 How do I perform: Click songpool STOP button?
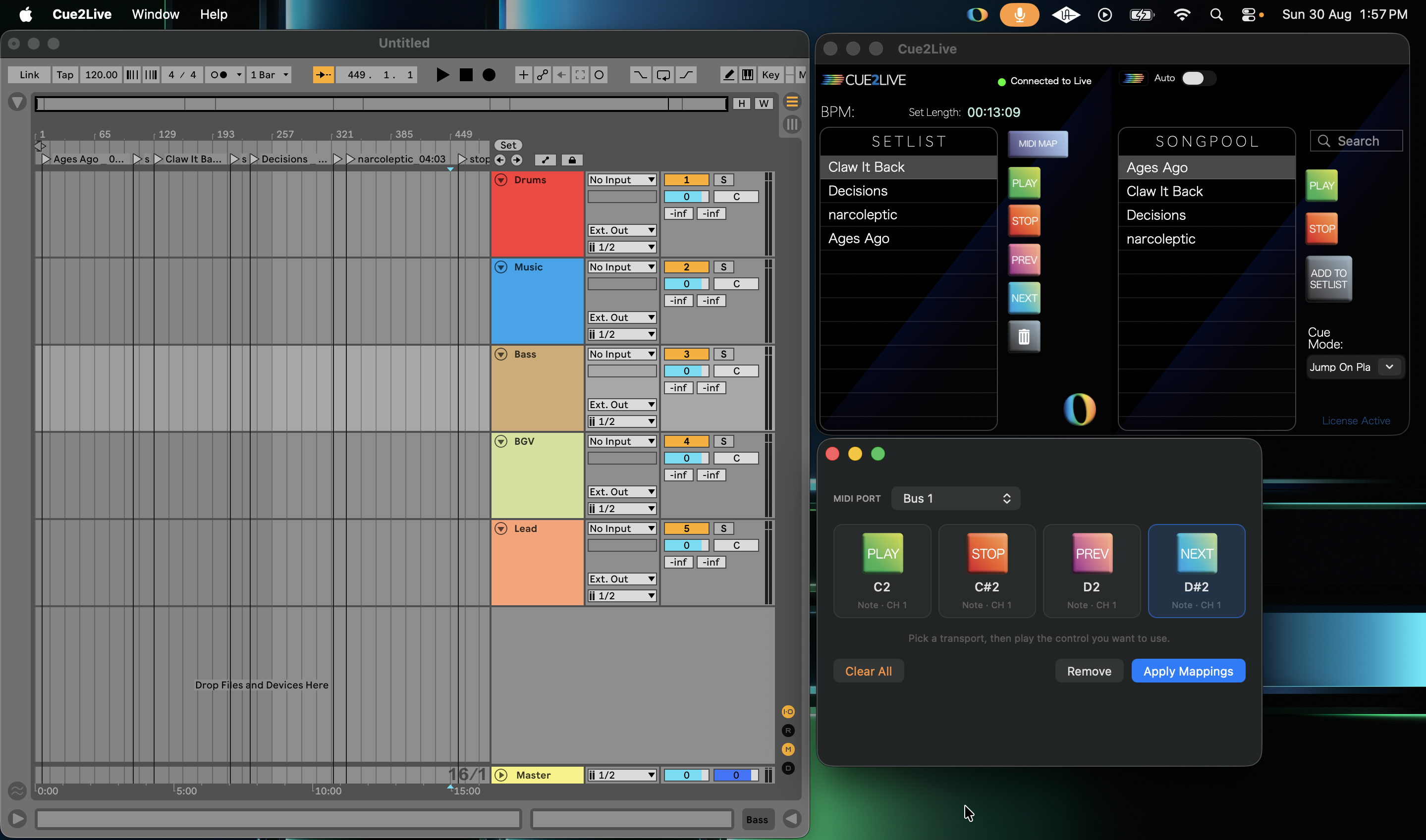point(1321,229)
